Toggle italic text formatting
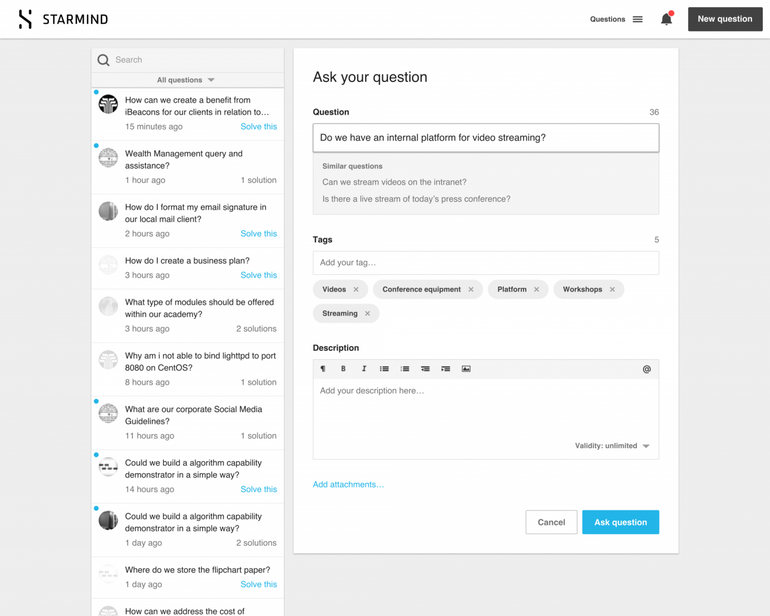The width and height of the screenshot is (770, 616). coord(364,369)
